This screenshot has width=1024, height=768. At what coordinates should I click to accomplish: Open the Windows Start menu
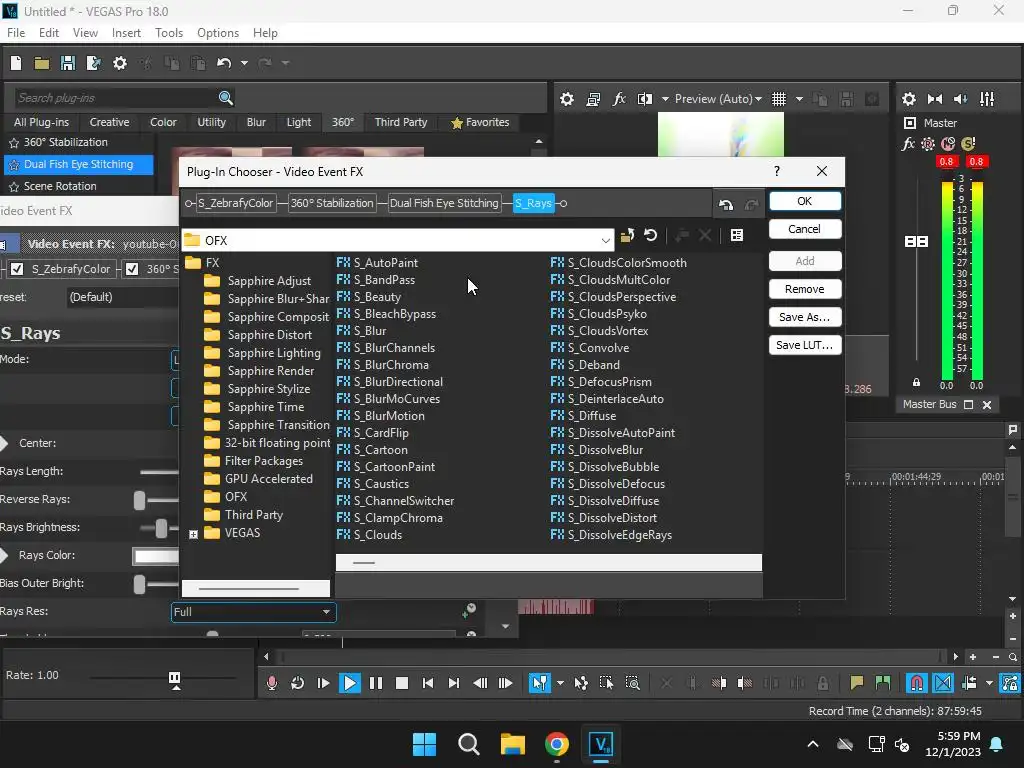(x=424, y=744)
